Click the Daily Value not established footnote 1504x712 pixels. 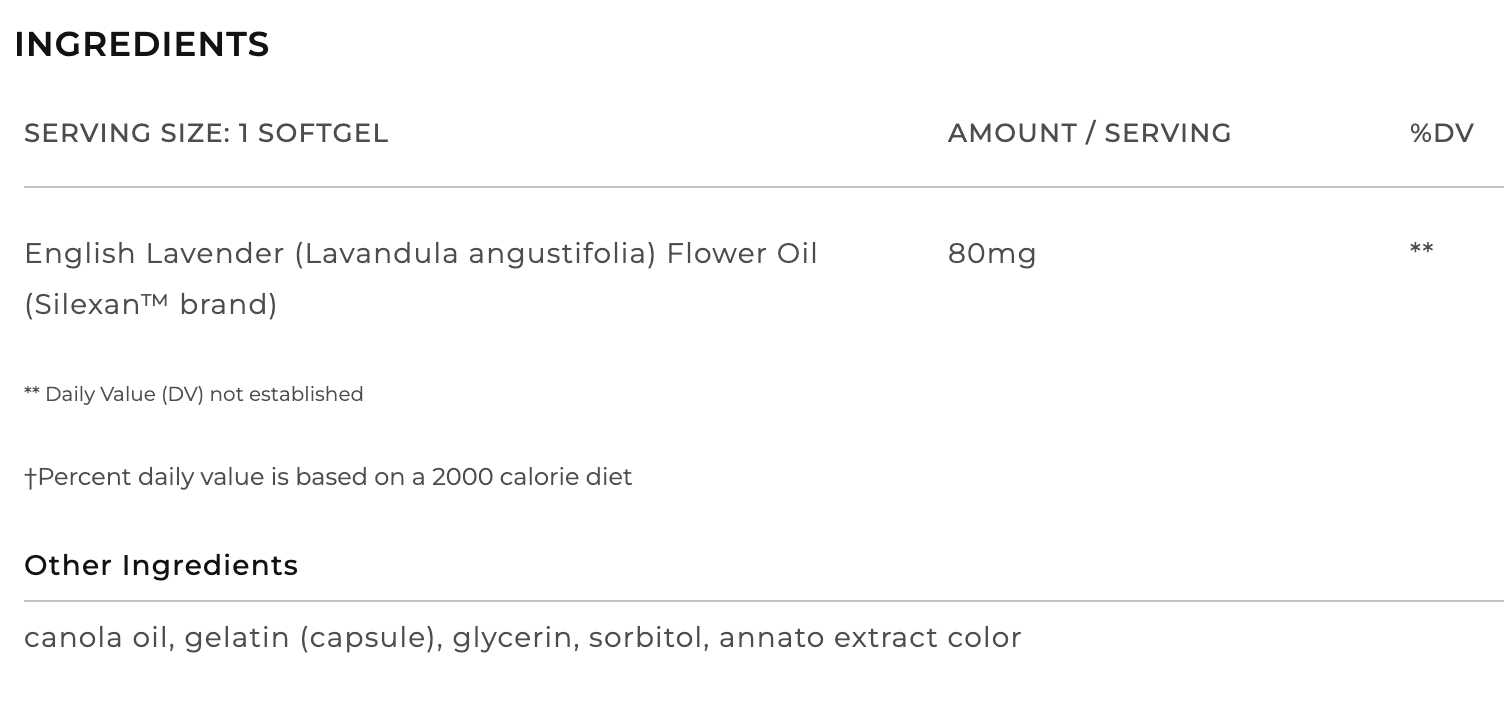[194, 394]
